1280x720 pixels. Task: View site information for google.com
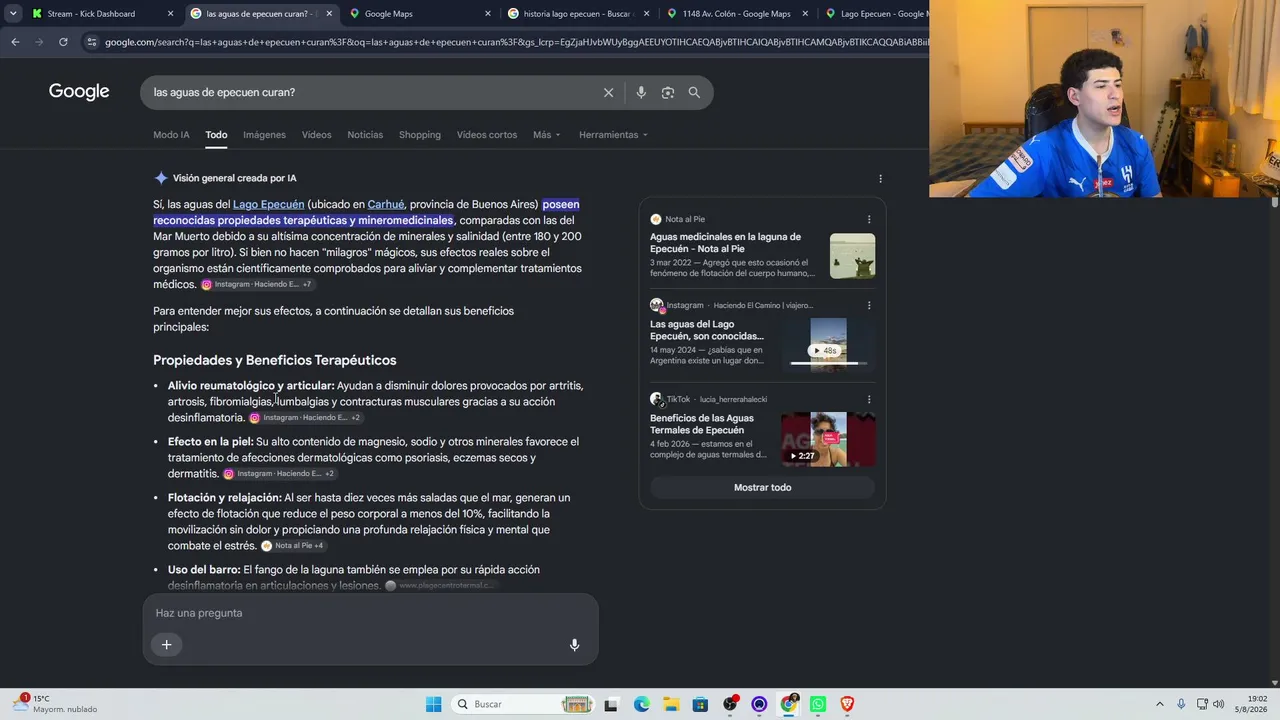pos(92,42)
